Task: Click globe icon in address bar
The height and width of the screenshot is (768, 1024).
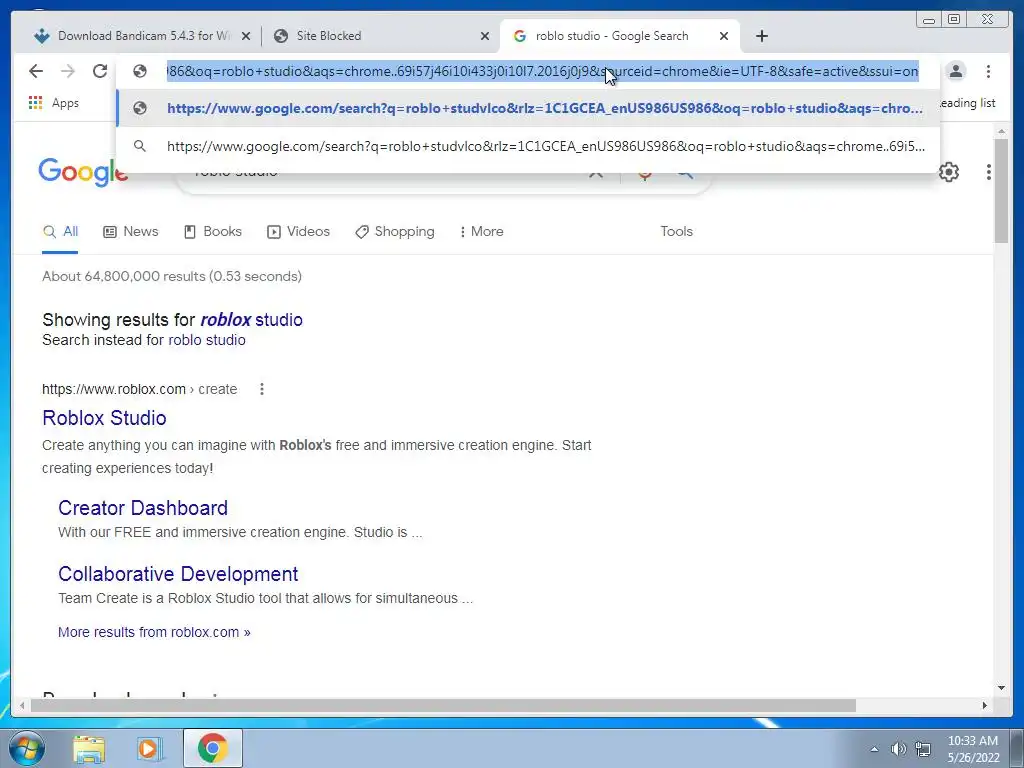Action: point(140,71)
